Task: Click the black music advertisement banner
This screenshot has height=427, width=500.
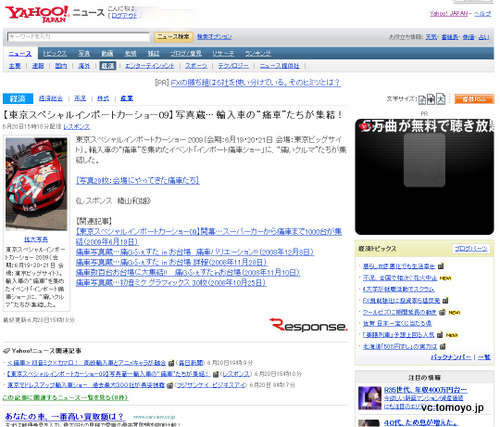Action: (x=424, y=177)
